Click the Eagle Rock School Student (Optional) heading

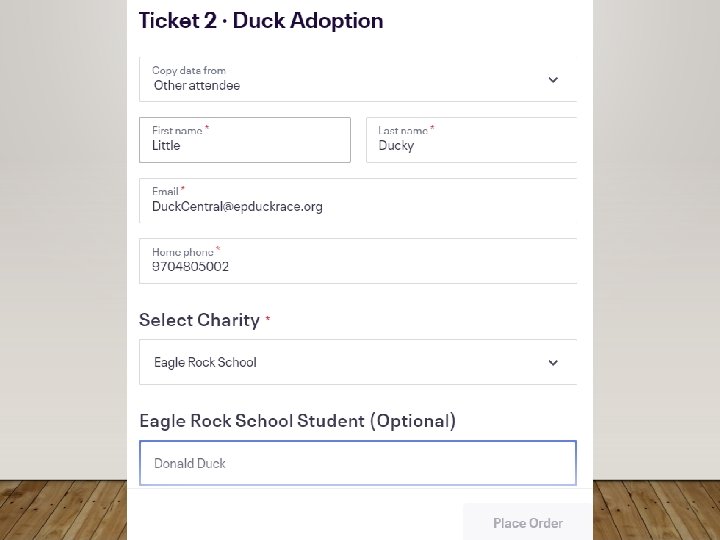coord(297,421)
